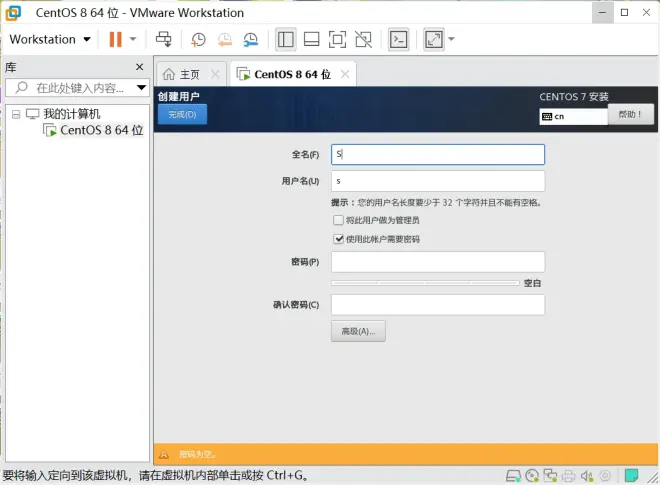Enter full screen mode
The image size is (660, 485).
[337, 39]
